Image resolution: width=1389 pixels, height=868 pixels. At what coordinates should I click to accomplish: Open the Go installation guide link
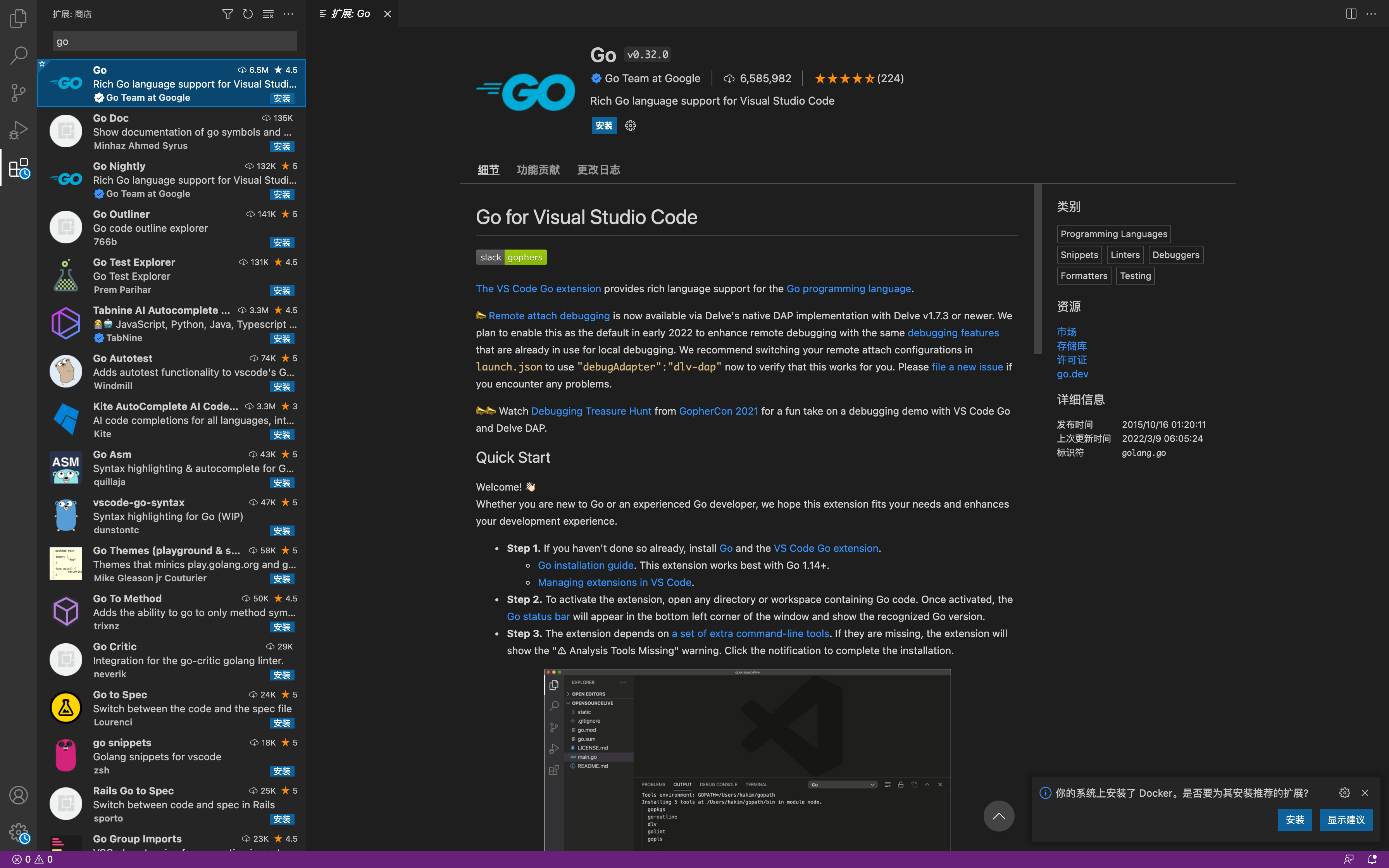586,565
